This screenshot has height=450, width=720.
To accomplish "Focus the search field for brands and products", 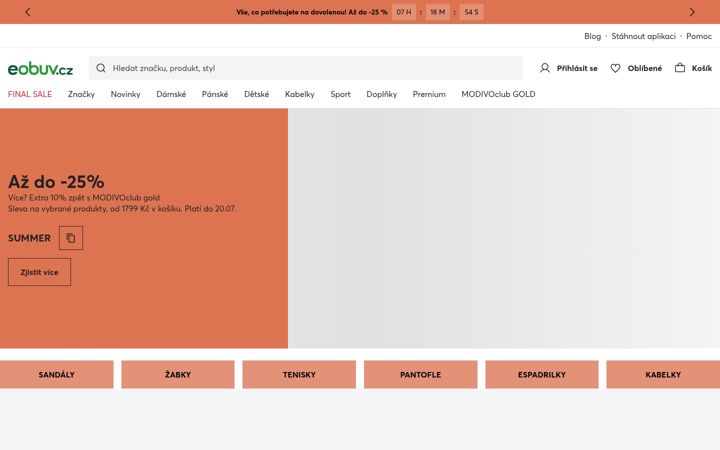I will [306, 68].
